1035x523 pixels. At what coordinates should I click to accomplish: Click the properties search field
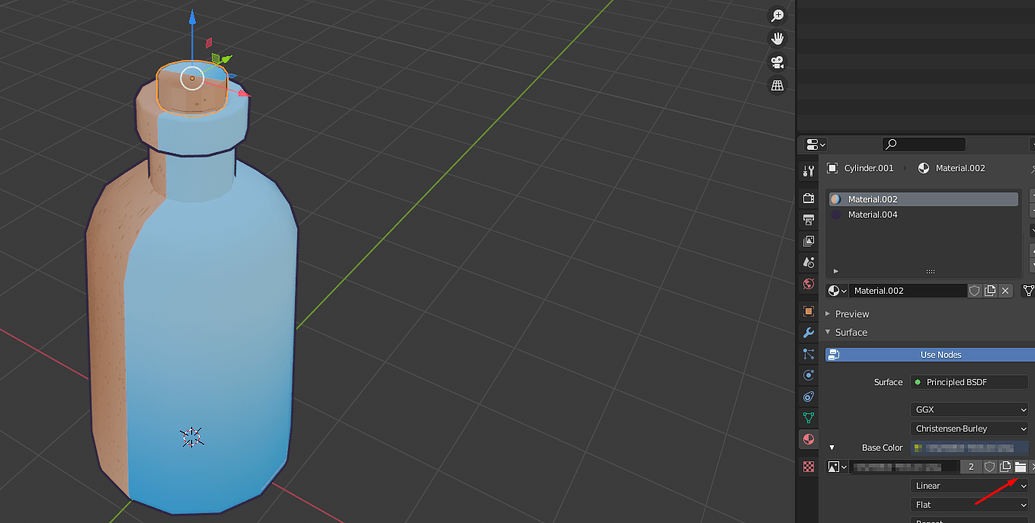[923, 144]
